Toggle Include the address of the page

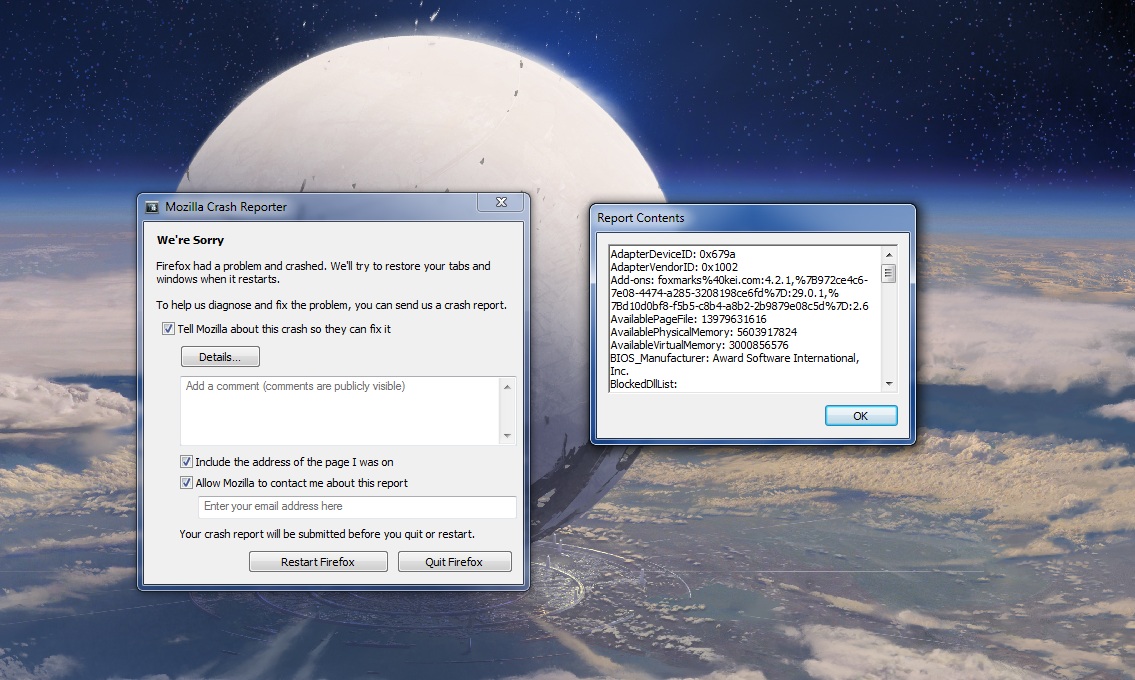coord(186,462)
